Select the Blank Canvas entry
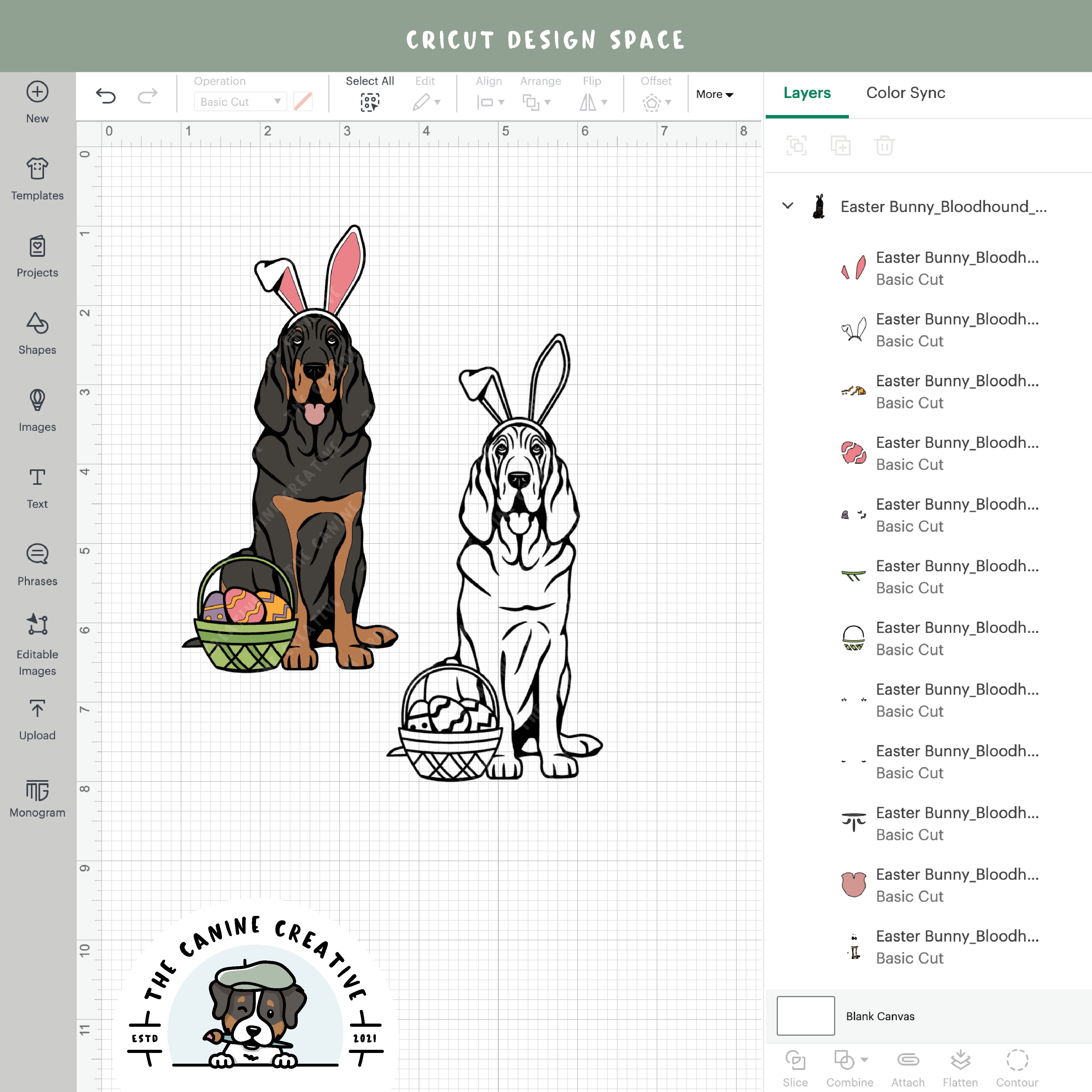 [x=879, y=1016]
